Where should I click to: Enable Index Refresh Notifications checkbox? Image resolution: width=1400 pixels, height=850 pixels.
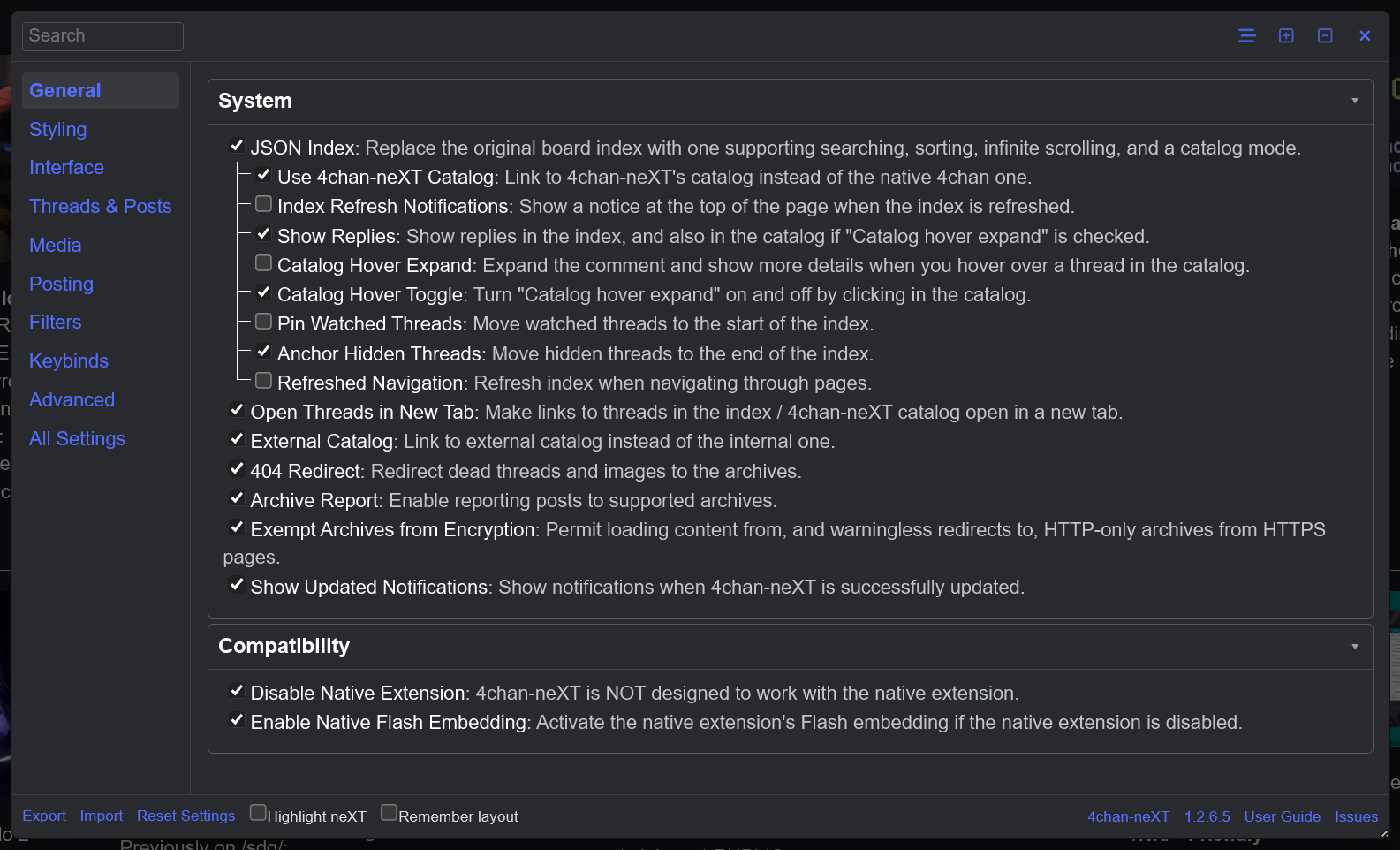tap(263, 204)
